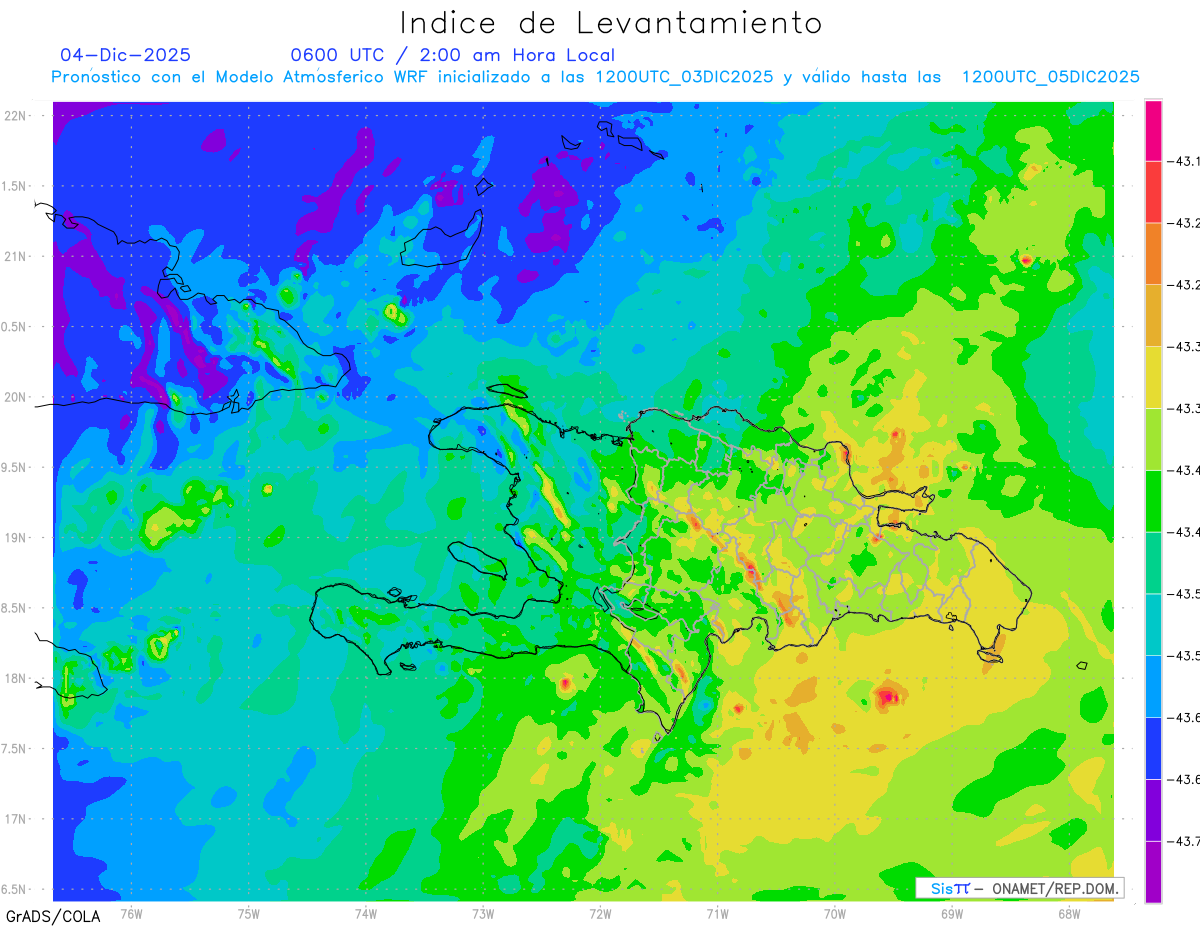Select the pure green legend swatch

coord(1153,502)
